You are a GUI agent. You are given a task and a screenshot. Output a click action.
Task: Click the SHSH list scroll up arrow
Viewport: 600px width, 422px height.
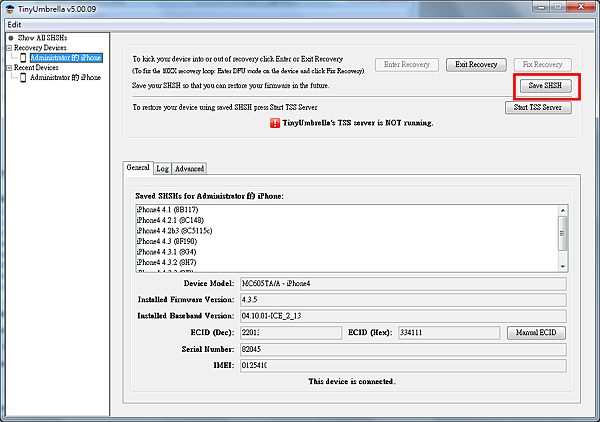(x=562, y=210)
